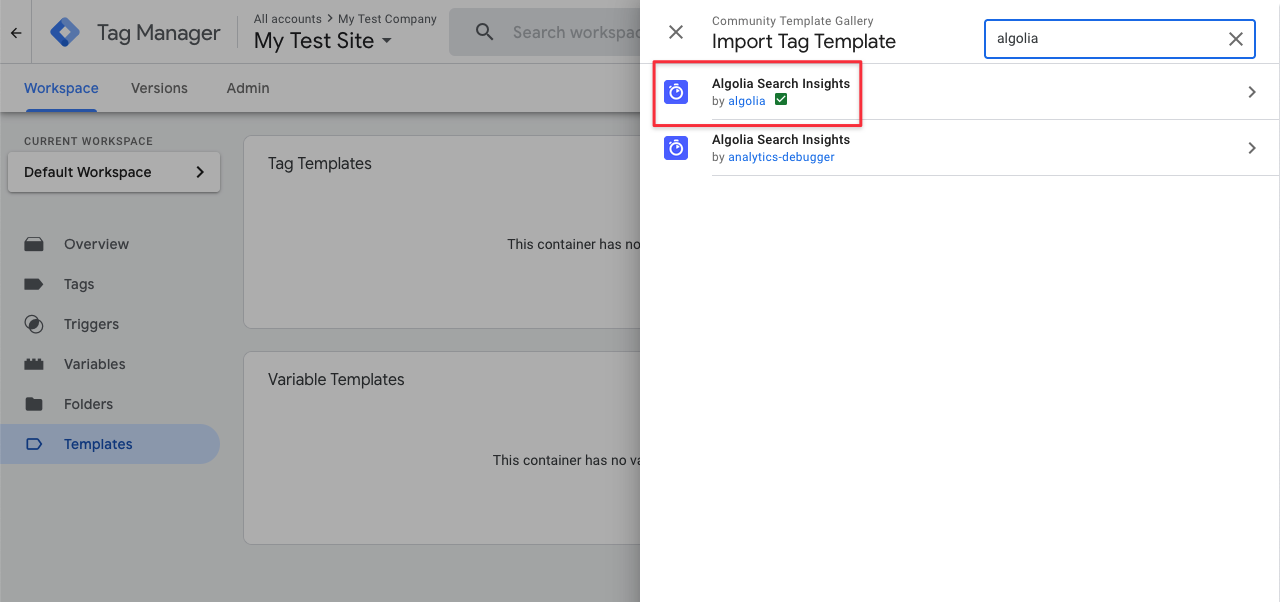1280x602 pixels.
Task: Click the search magnifier in the workspace bar
Action: click(x=484, y=32)
